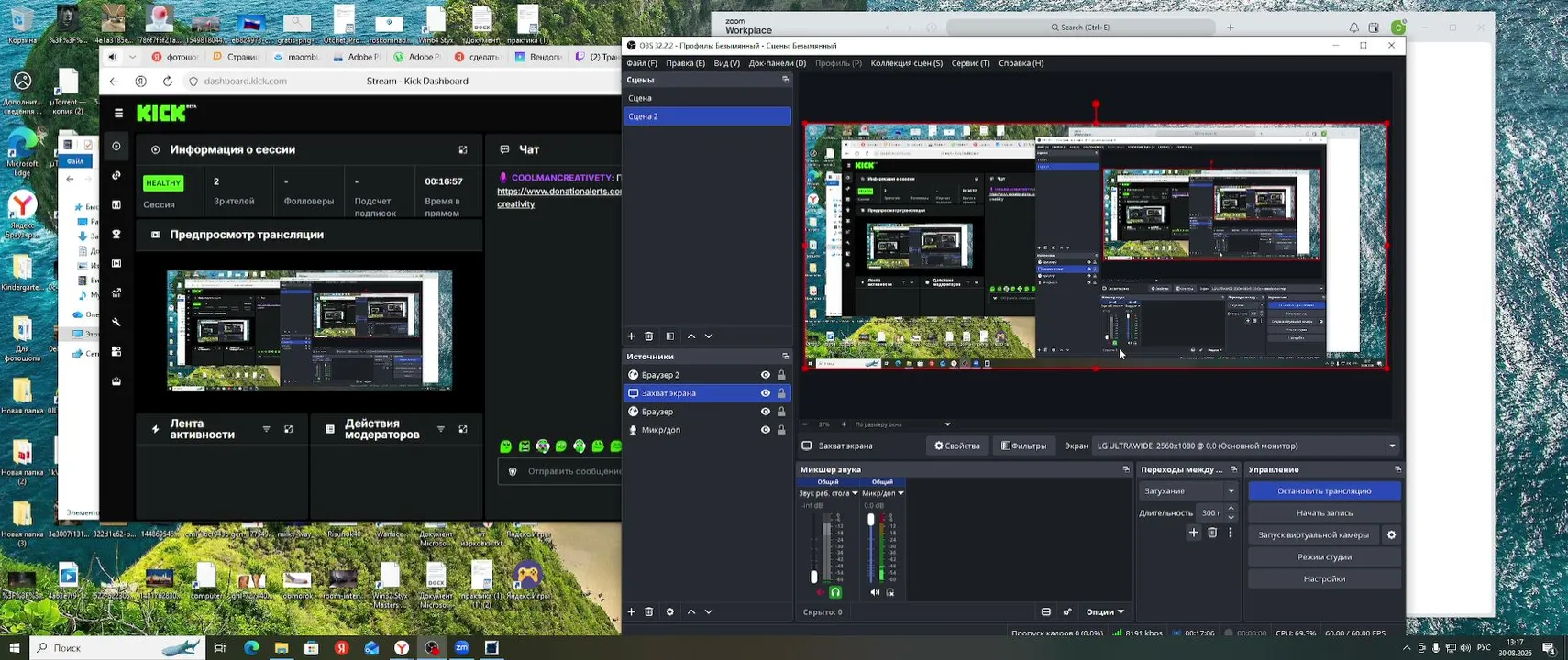Open the Файл menu in OBS

coord(642,63)
